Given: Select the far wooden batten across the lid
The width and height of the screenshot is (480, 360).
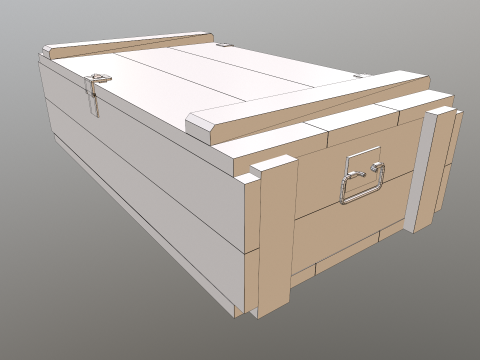Looking at the screenshot, I should (x=128, y=45).
